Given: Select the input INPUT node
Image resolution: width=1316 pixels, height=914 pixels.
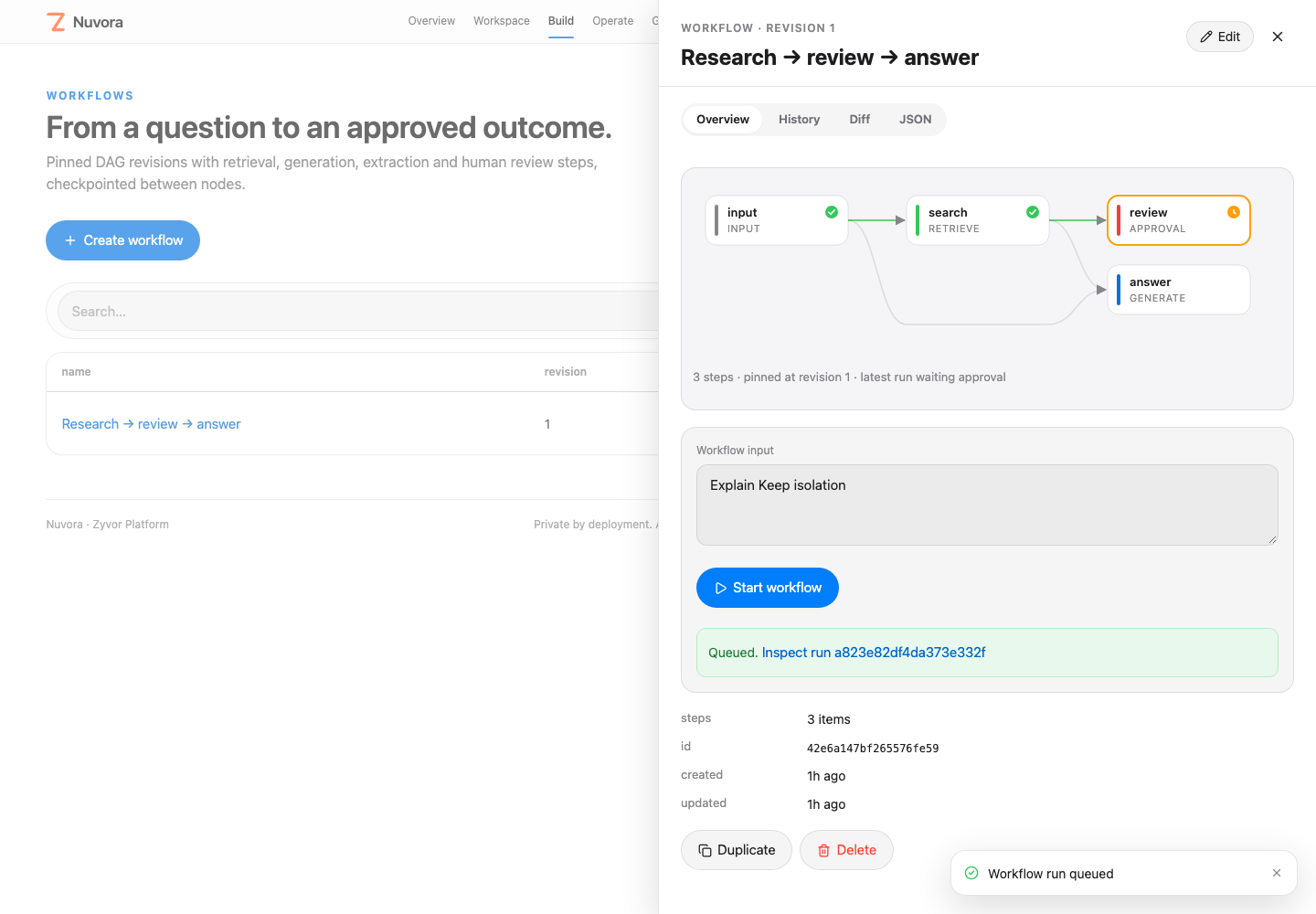Looking at the screenshot, I should coord(777,220).
